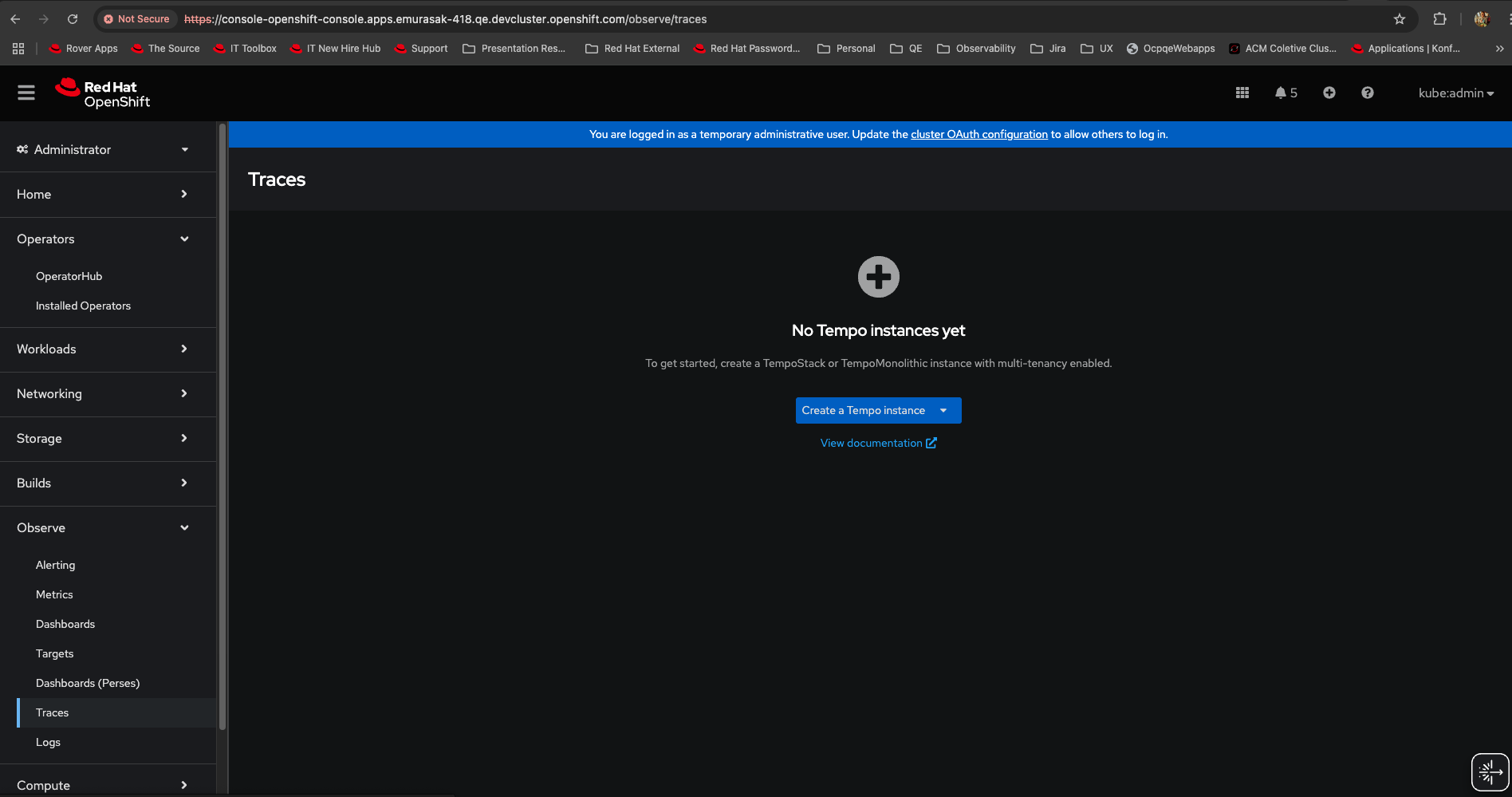
Task: Open Logs under Observe
Action: [x=49, y=743]
